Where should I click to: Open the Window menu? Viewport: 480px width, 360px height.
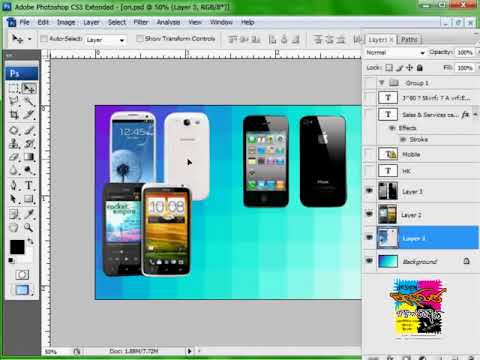click(x=221, y=22)
